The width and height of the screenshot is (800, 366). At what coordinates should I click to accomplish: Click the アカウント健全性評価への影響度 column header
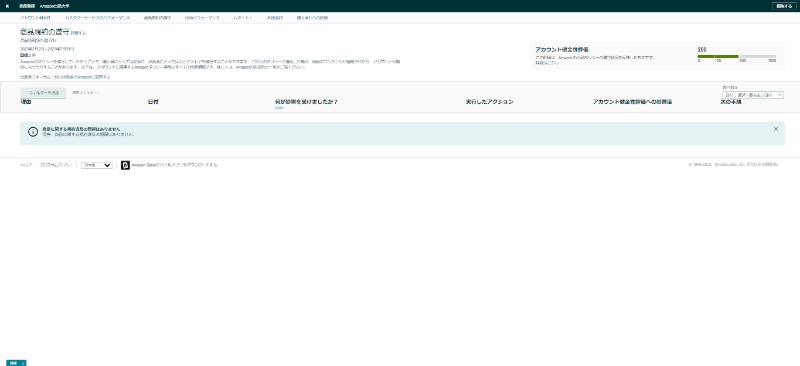tap(632, 102)
